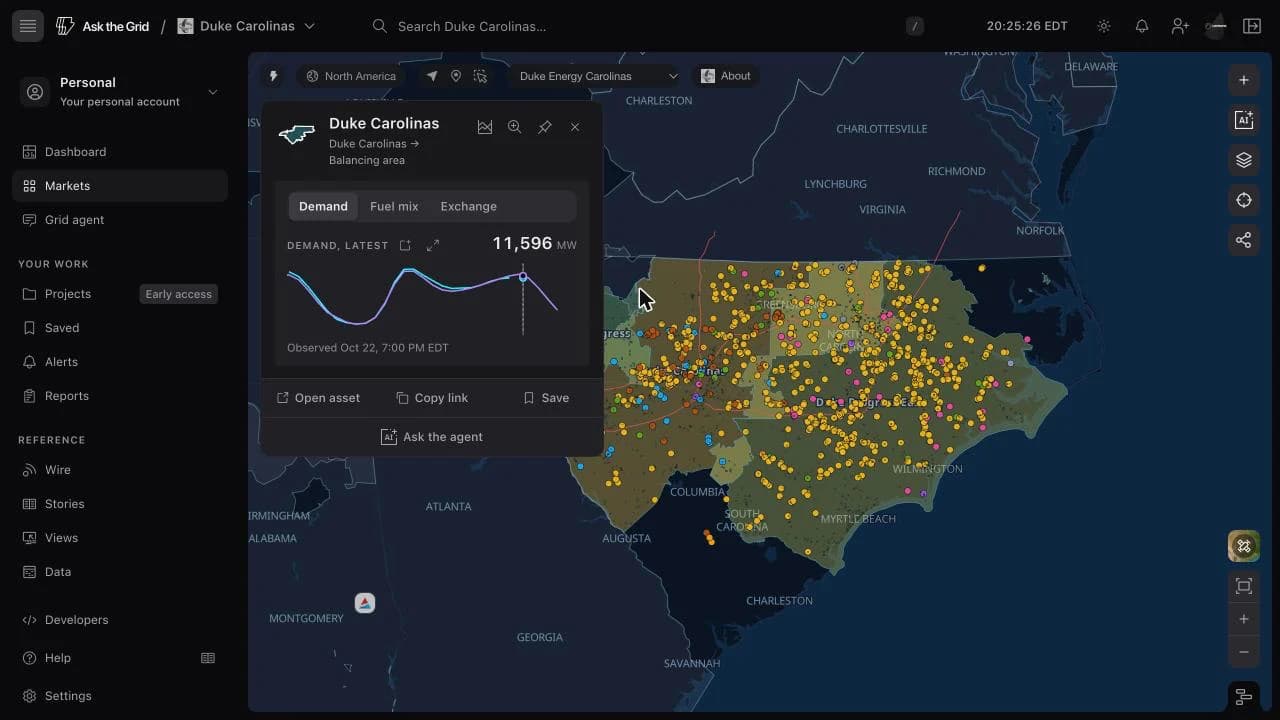Go to the Dashboard page
1280x720 pixels.
(120, 152)
